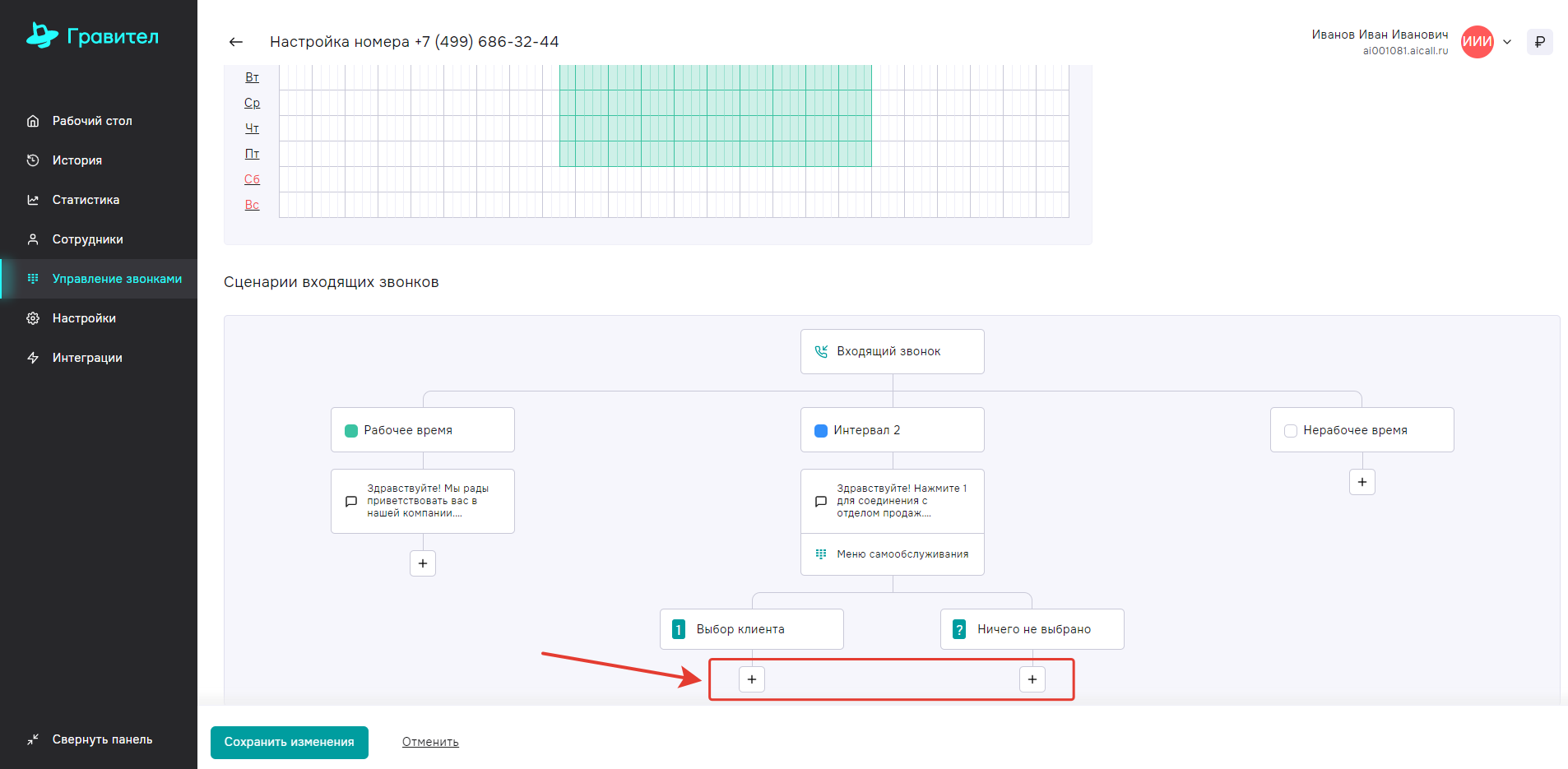Open the Меню самообслуживания block
1568x769 pixels.
tap(892, 554)
